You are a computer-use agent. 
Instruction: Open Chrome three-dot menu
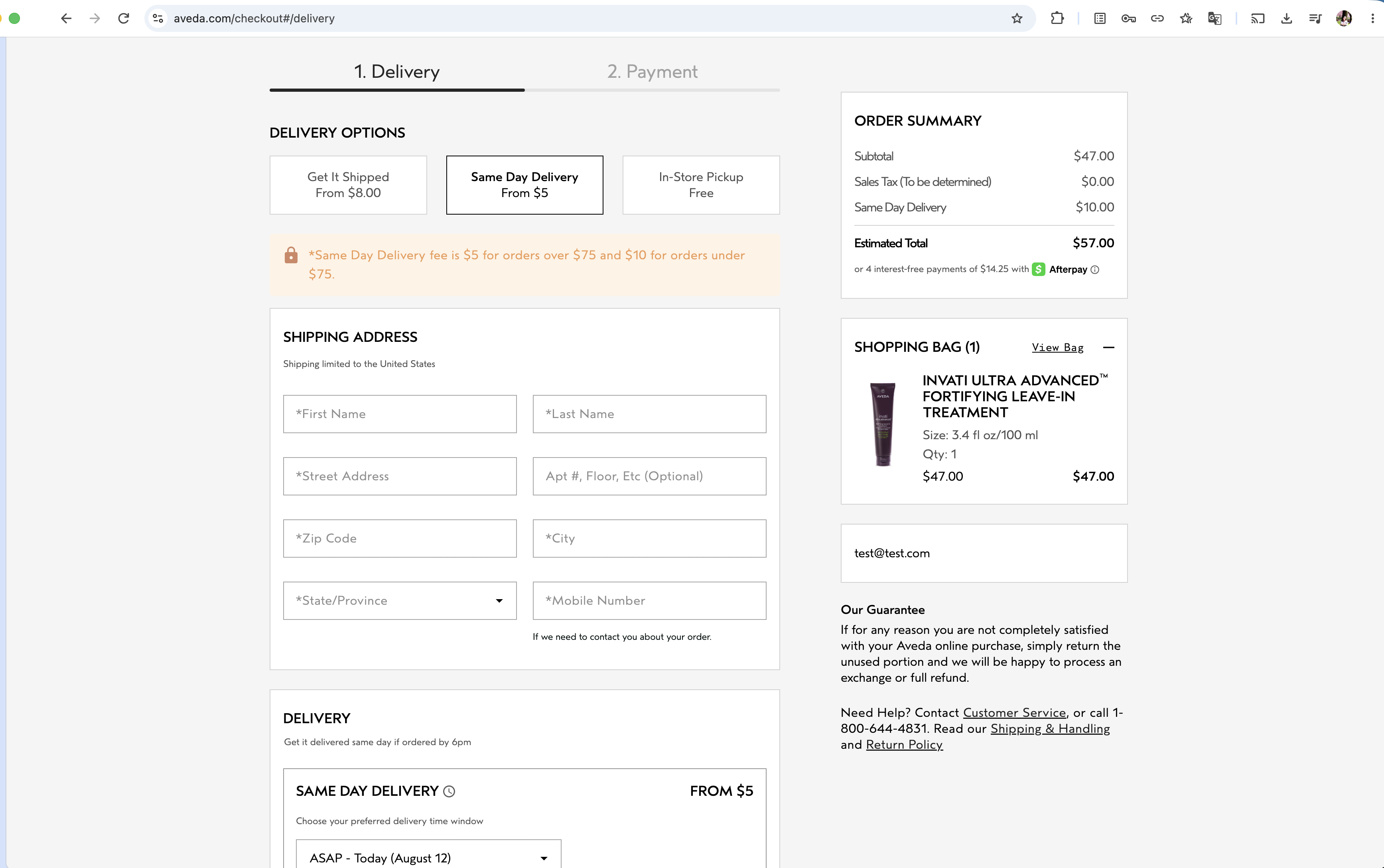point(1372,18)
